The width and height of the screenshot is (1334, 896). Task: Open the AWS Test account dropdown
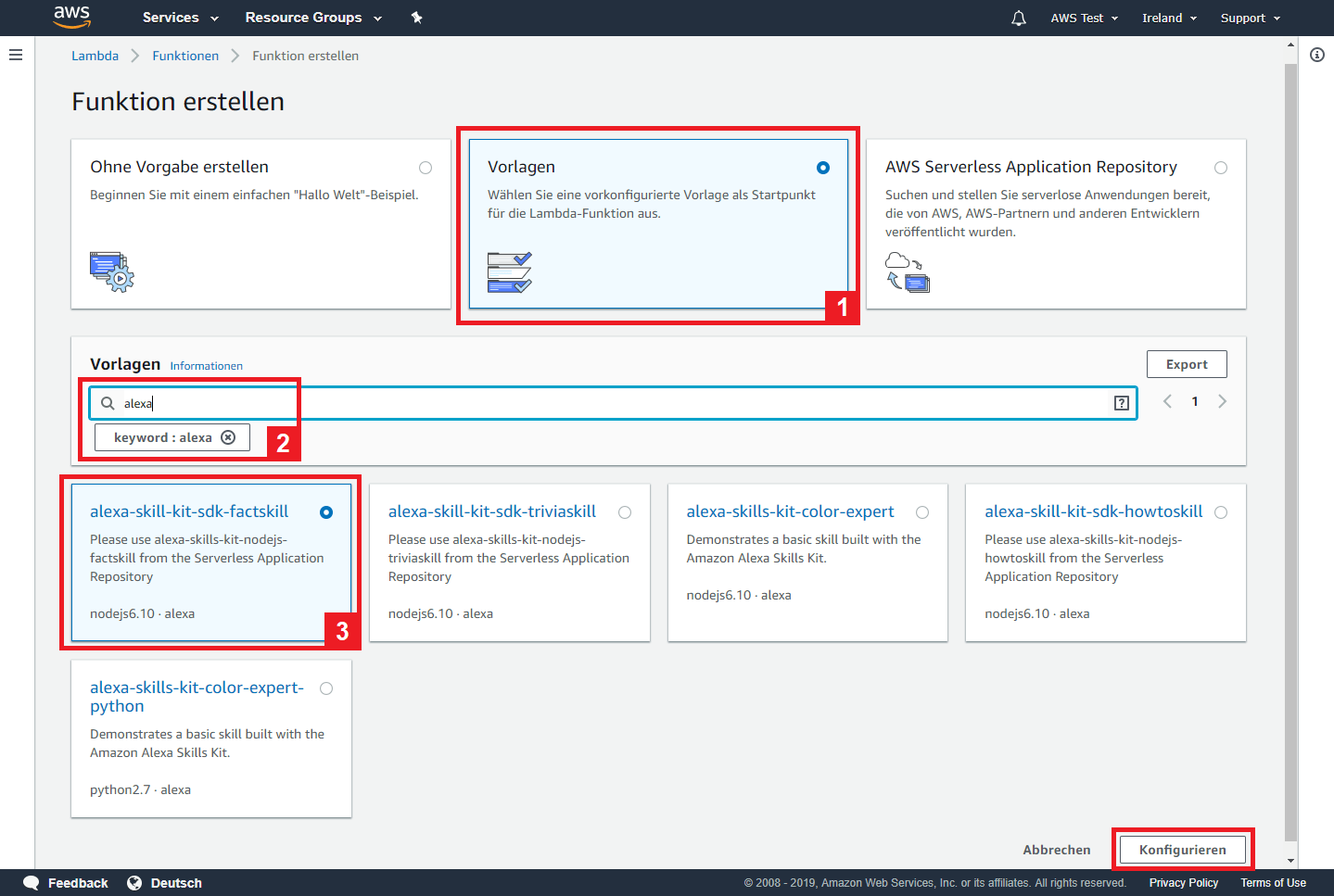point(1085,18)
